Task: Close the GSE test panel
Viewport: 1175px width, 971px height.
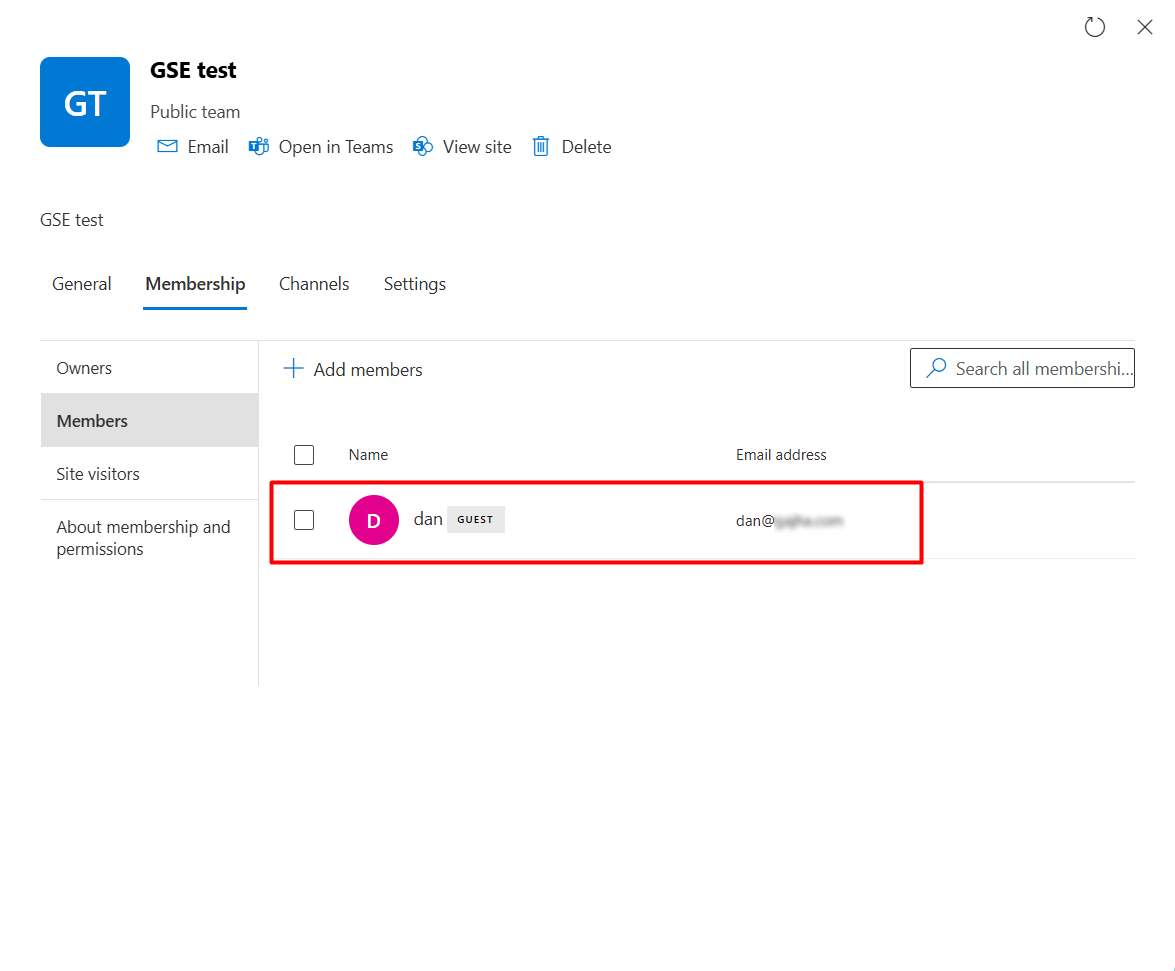Action: 1145,28
